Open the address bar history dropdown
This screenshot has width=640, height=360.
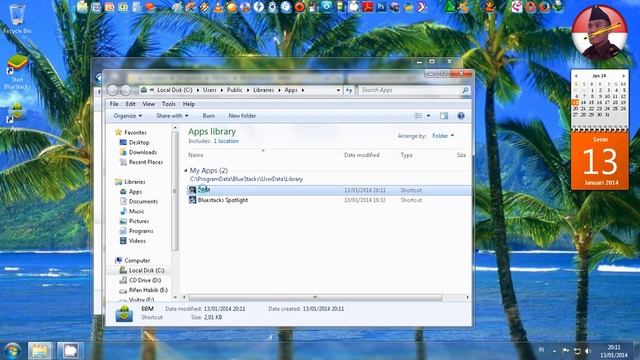point(338,90)
